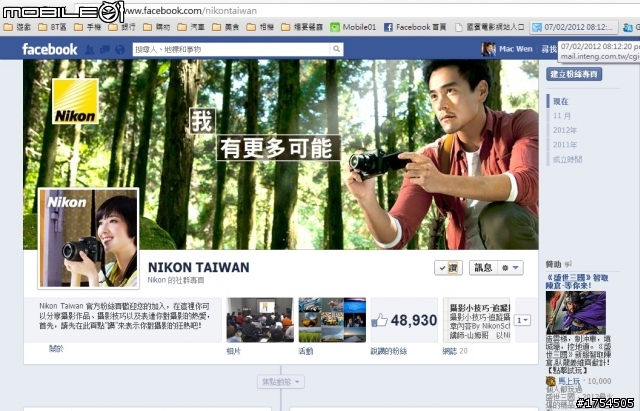Open the 美食 bookmark folder
The width and height of the screenshot is (640, 411).
pos(227,27)
